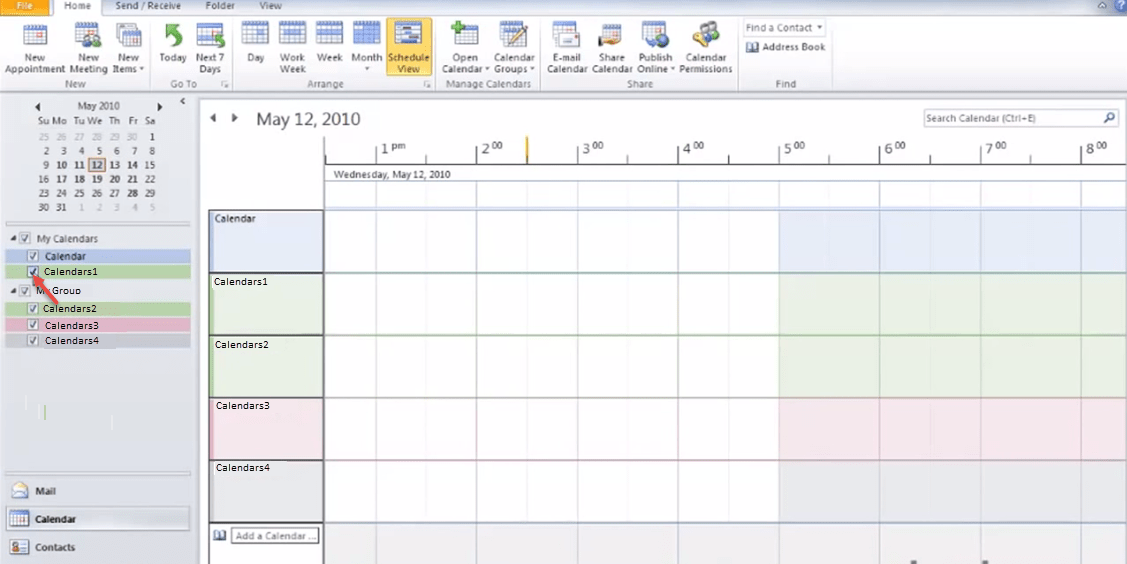Image resolution: width=1127 pixels, height=564 pixels.
Task: Create a New Appointment
Action: click(34, 47)
